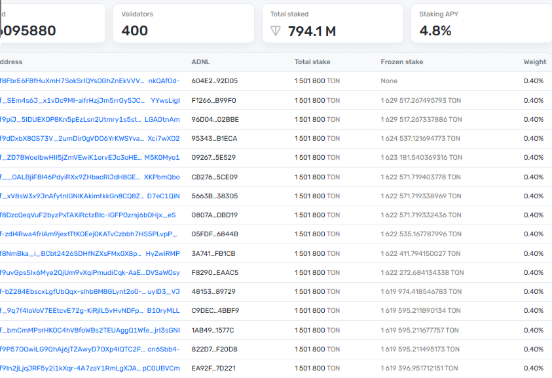Click the validators count 400
Screen dimensions: 552x378
[134, 31]
